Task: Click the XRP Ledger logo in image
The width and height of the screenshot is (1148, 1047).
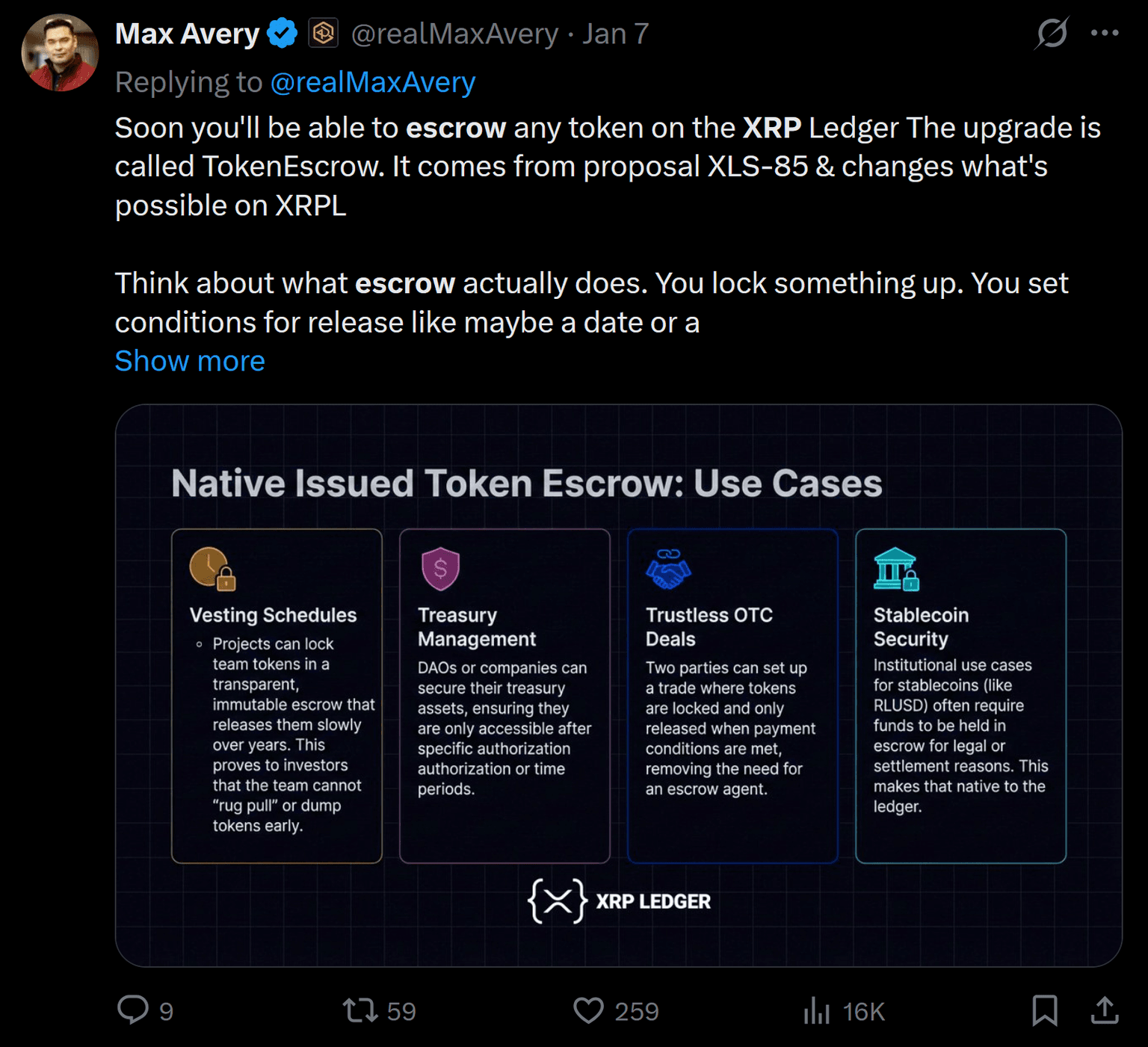Action: pyautogui.click(x=619, y=901)
